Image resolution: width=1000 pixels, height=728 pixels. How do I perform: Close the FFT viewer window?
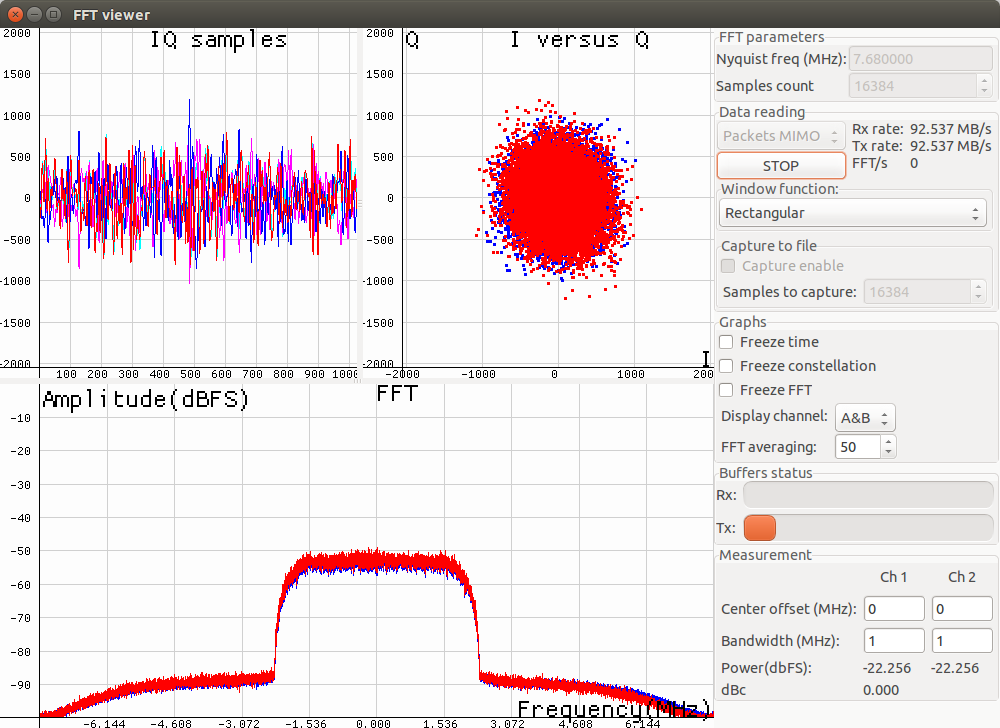(14, 15)
